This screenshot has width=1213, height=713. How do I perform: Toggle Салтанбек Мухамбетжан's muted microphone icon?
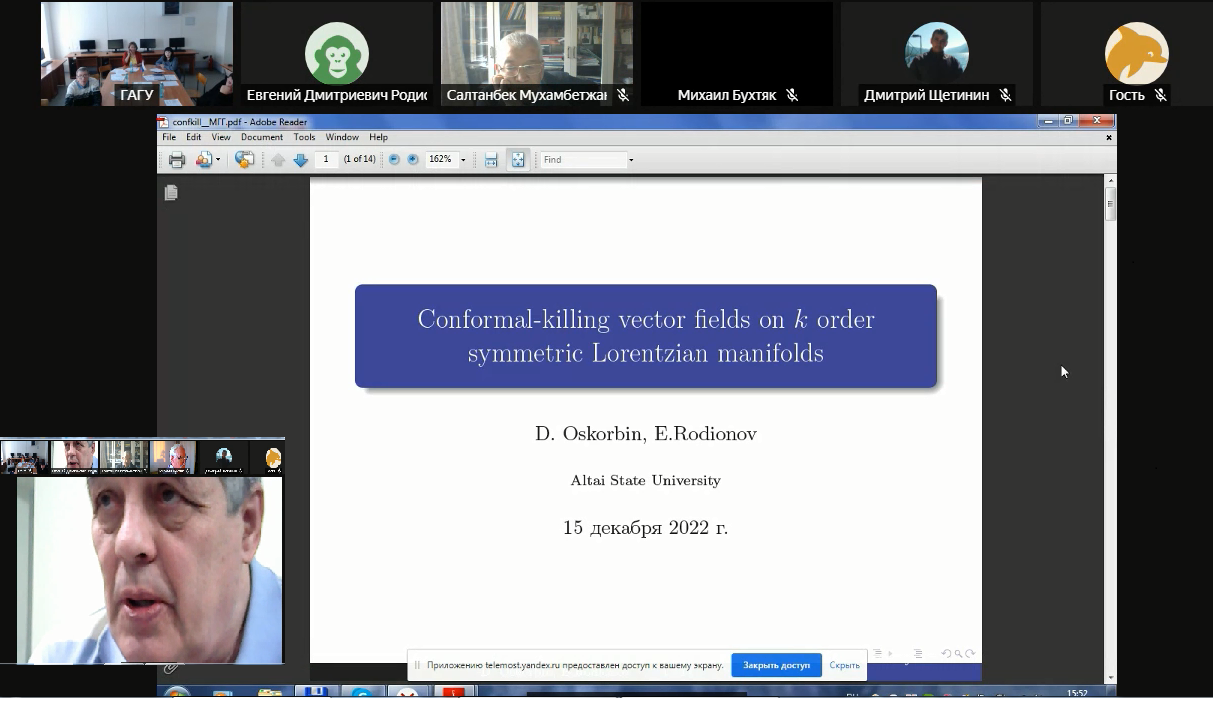pyautogui.click(x=623, y=95)
